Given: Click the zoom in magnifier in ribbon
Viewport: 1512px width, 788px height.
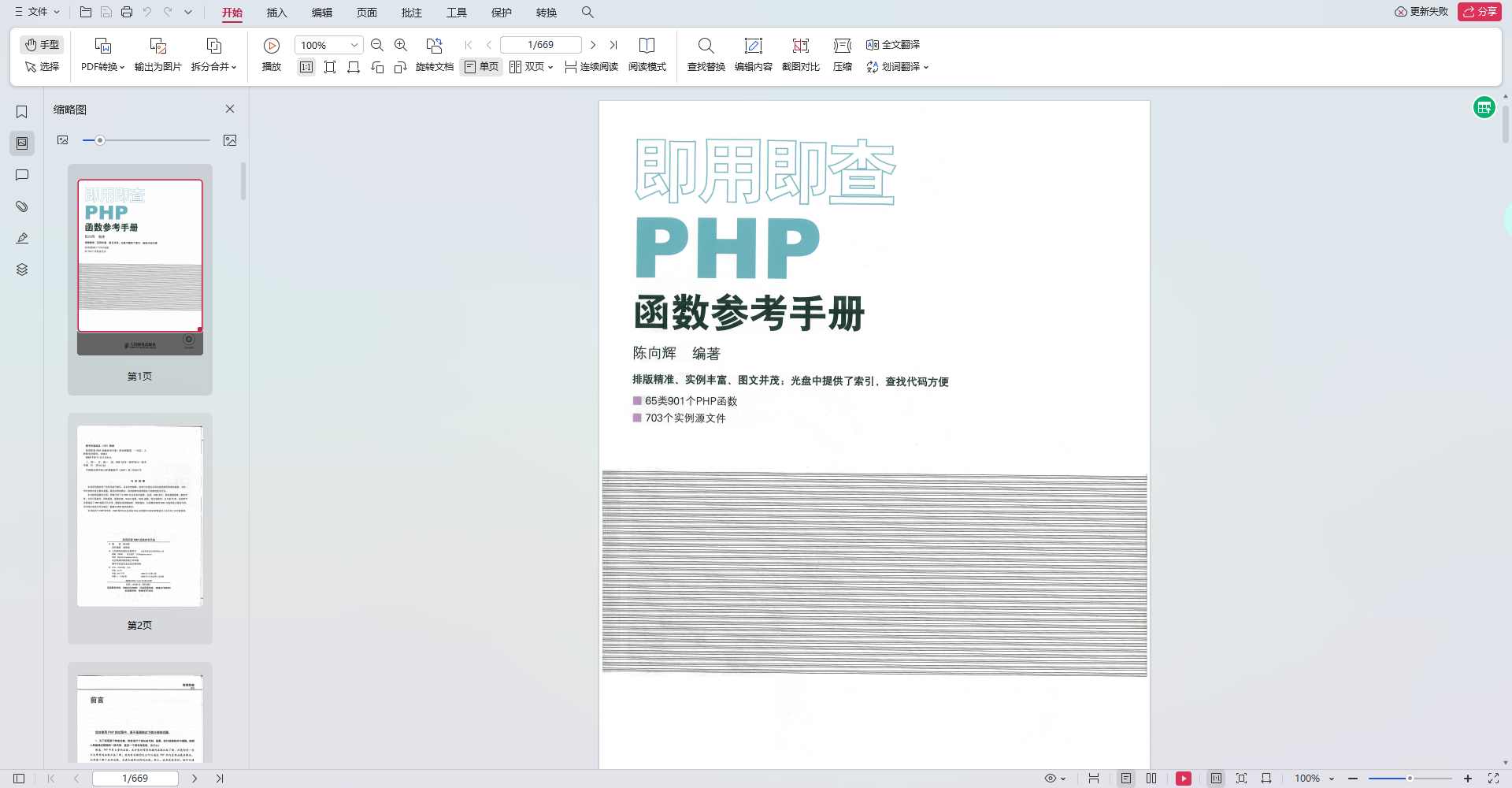Looking at the screenshot, I should tap(401, 46).
